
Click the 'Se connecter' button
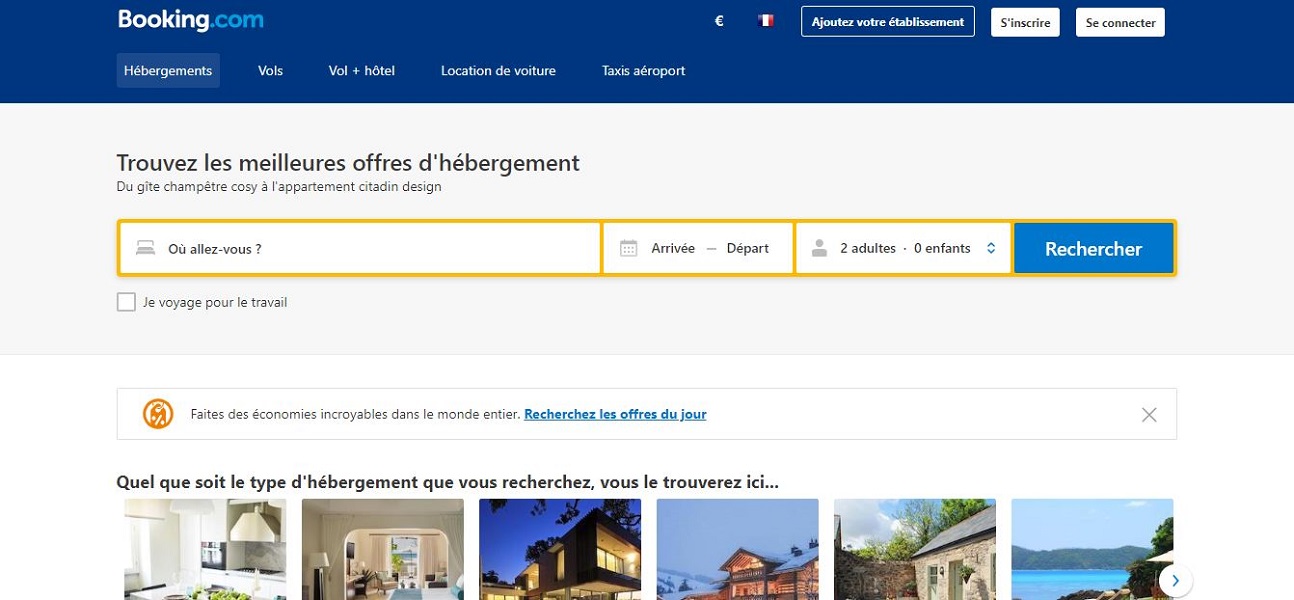pyautogui.click(x=1120, y=22)
